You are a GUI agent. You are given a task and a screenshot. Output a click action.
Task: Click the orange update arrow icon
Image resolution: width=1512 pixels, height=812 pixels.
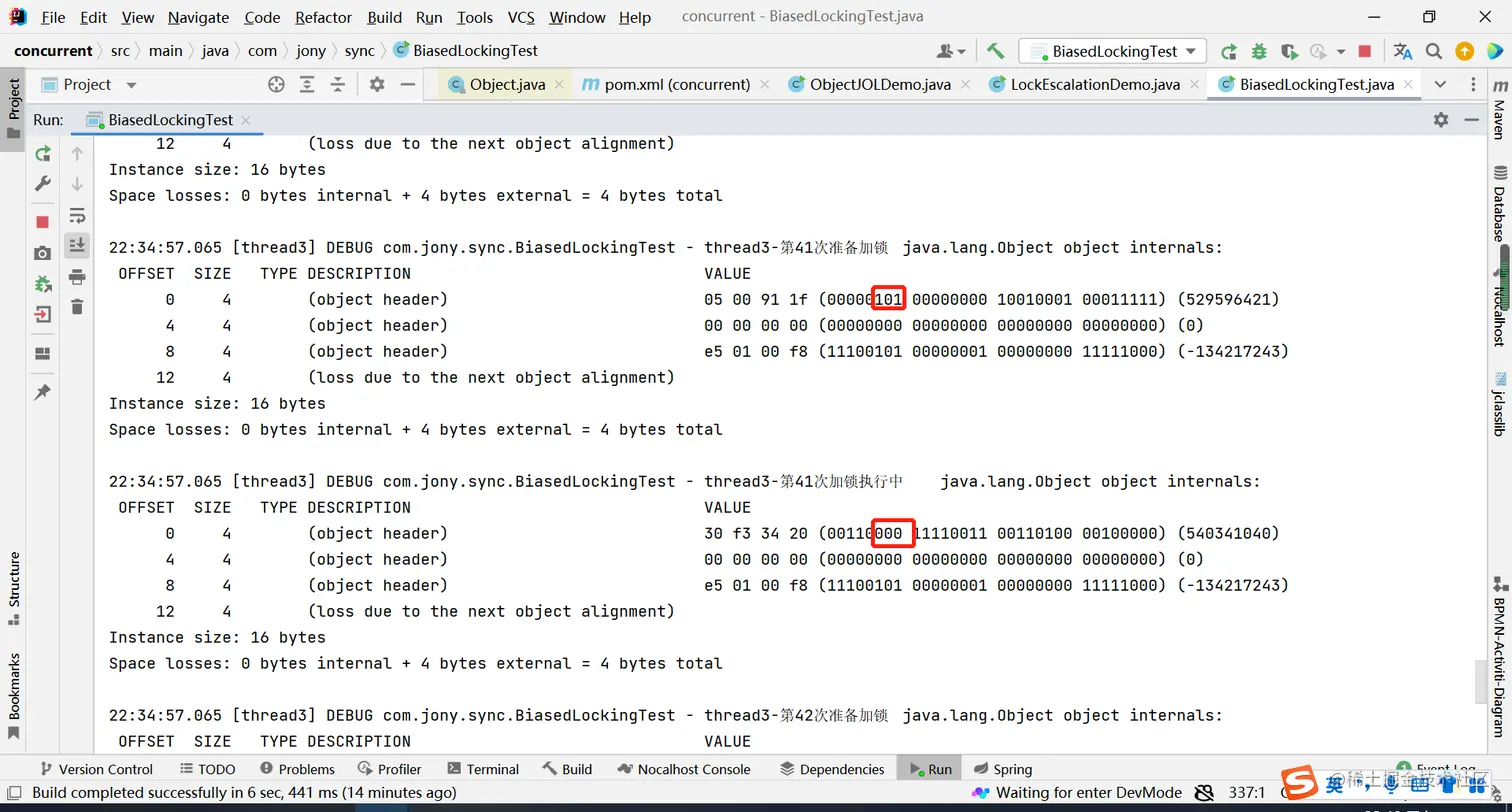1464,51
